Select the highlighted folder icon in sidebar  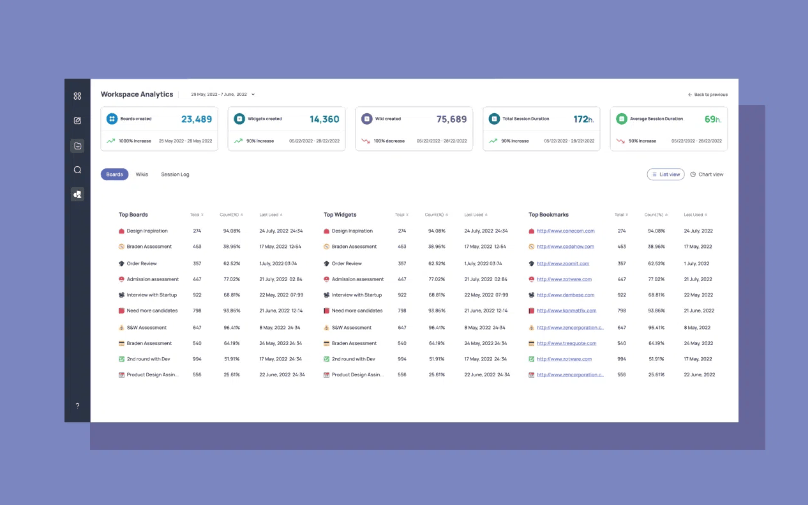click(x=77, y=145)
